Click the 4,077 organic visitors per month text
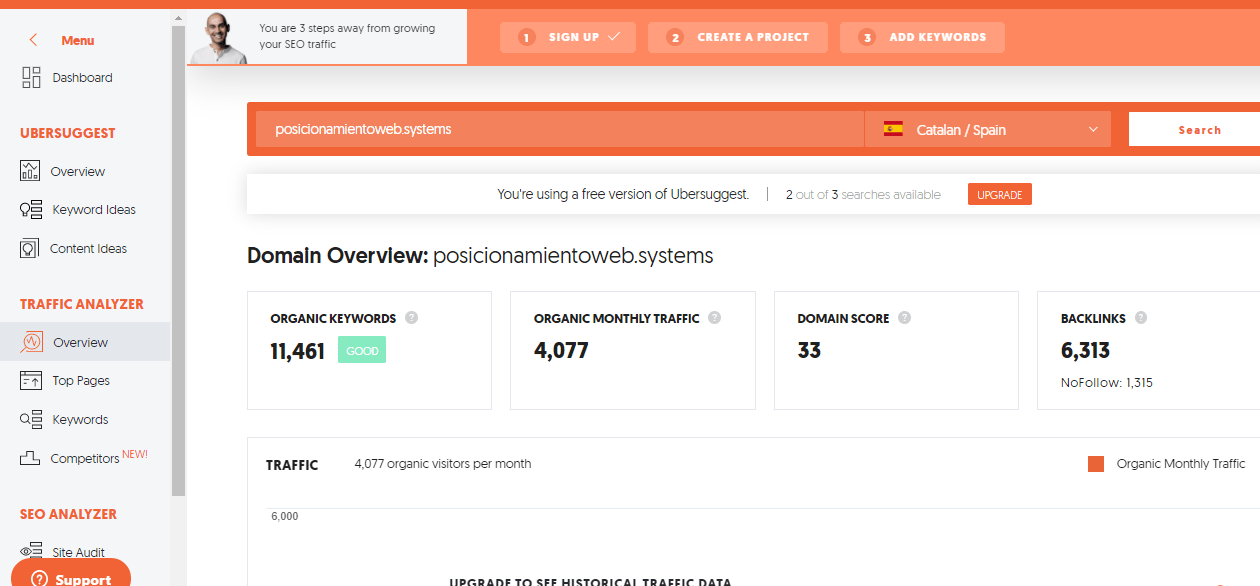This screenshot has width=1260, height=586. pyautogui.click(x=443, y=464)
